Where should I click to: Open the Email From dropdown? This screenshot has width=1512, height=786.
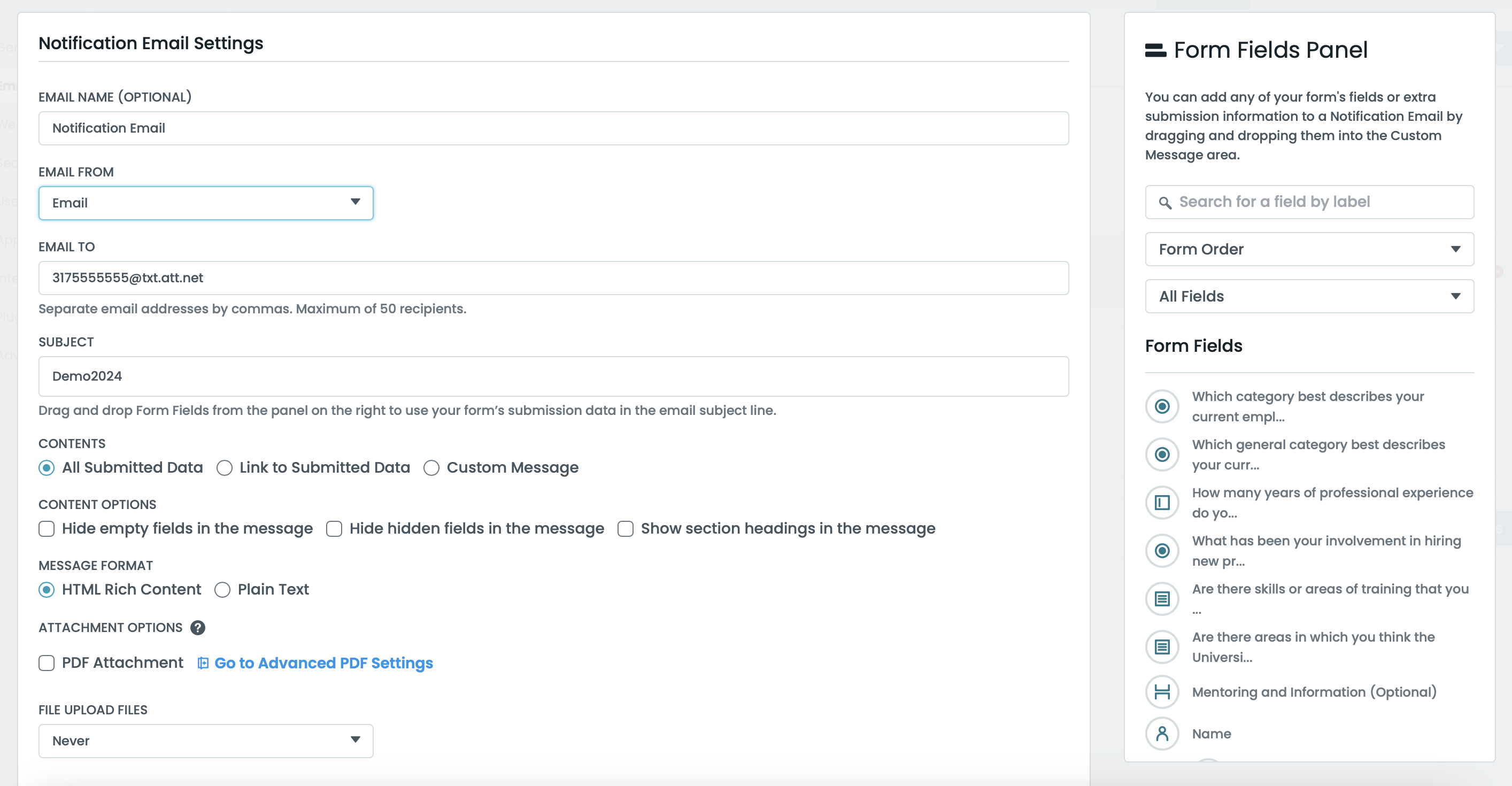[205, 203]
